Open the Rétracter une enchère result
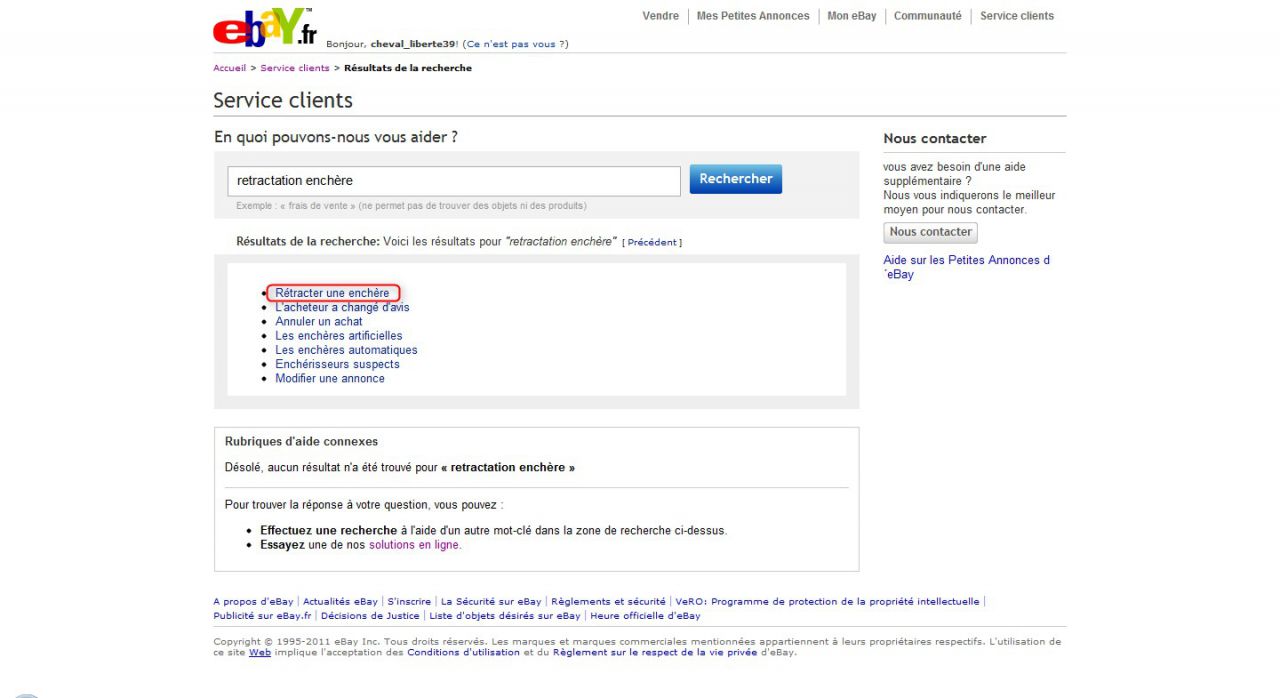Image resolution: width=1280 pixels, height=698 pixels. coord(332,293)
